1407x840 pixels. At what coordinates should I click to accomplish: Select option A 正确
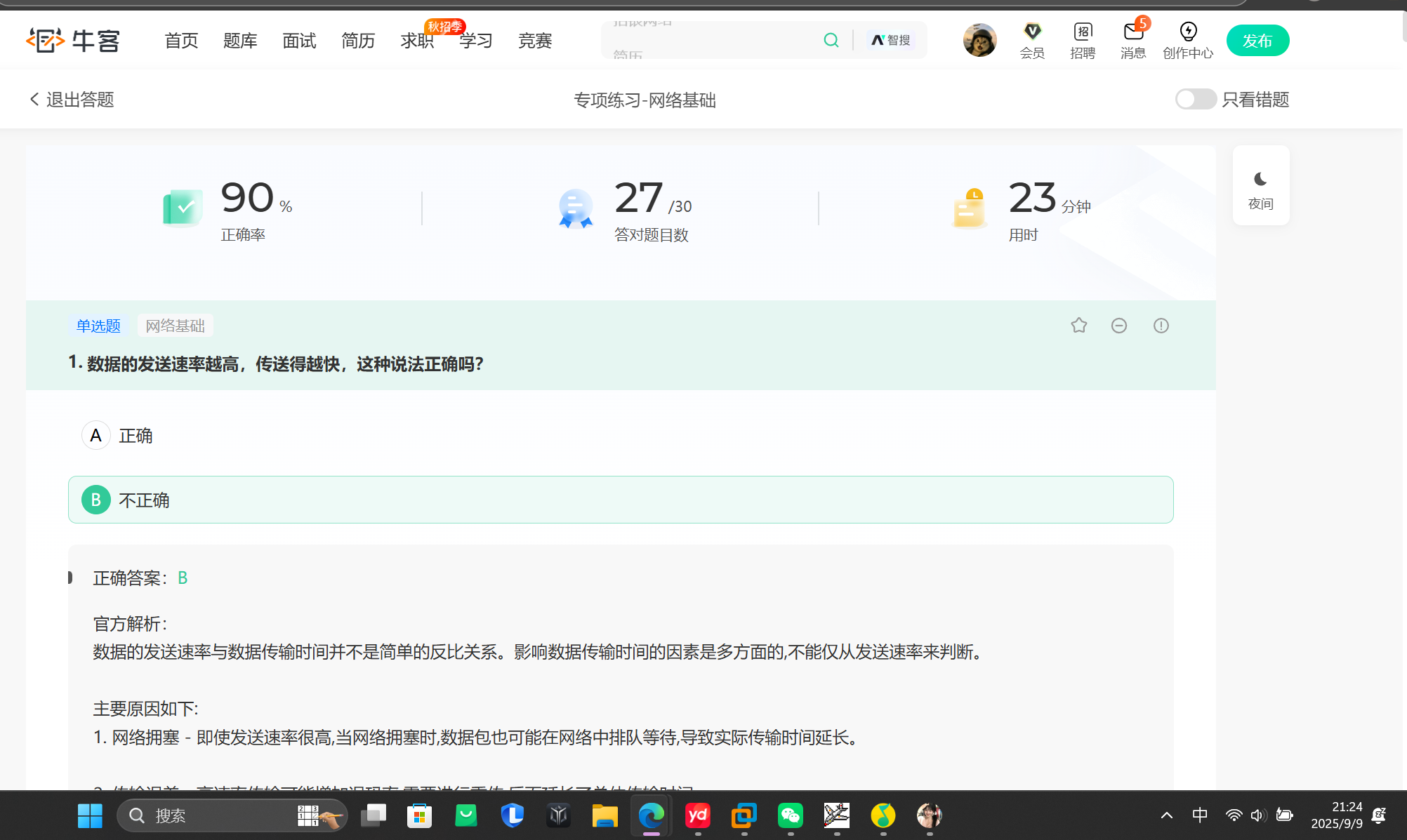pyautogui.click(x=97, y=435)
